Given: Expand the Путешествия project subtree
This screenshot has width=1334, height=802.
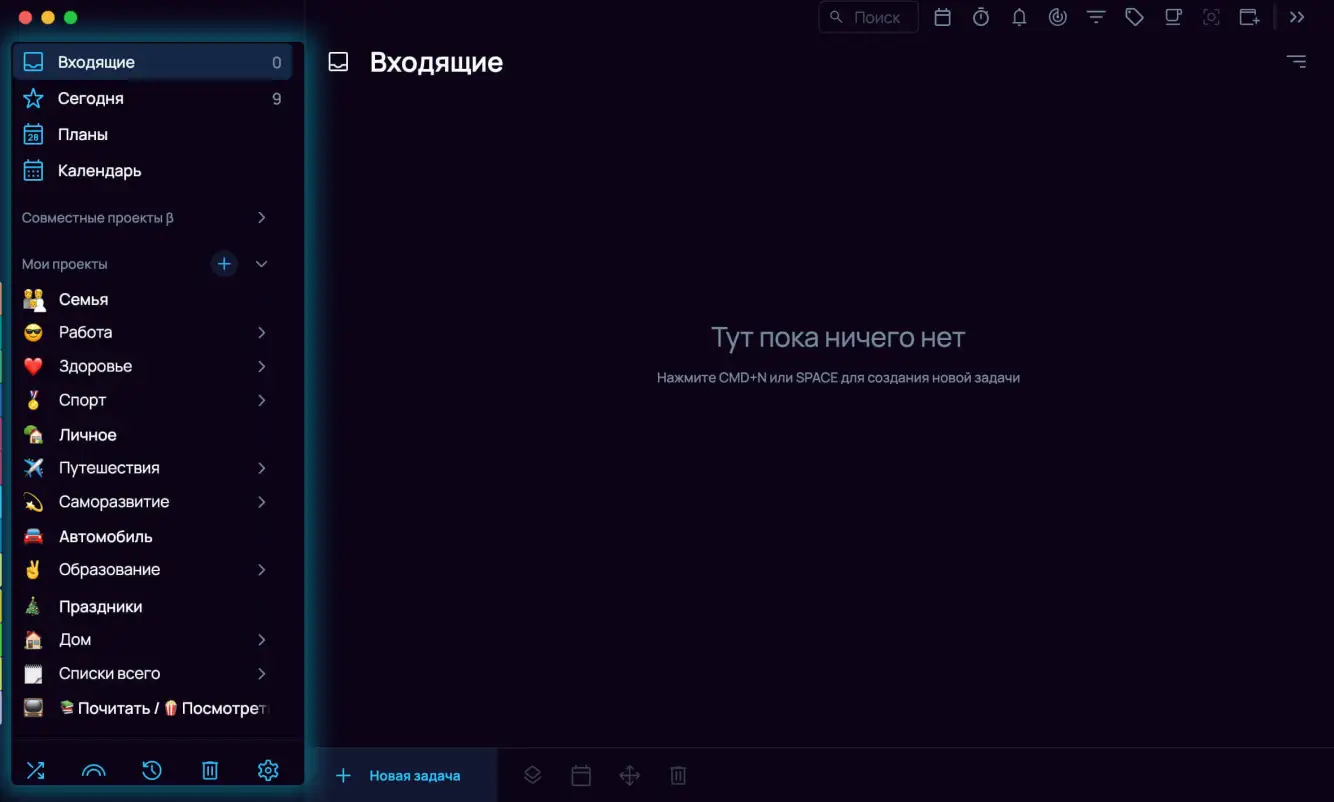Looking at the screenshot, I should coord(261,468).
